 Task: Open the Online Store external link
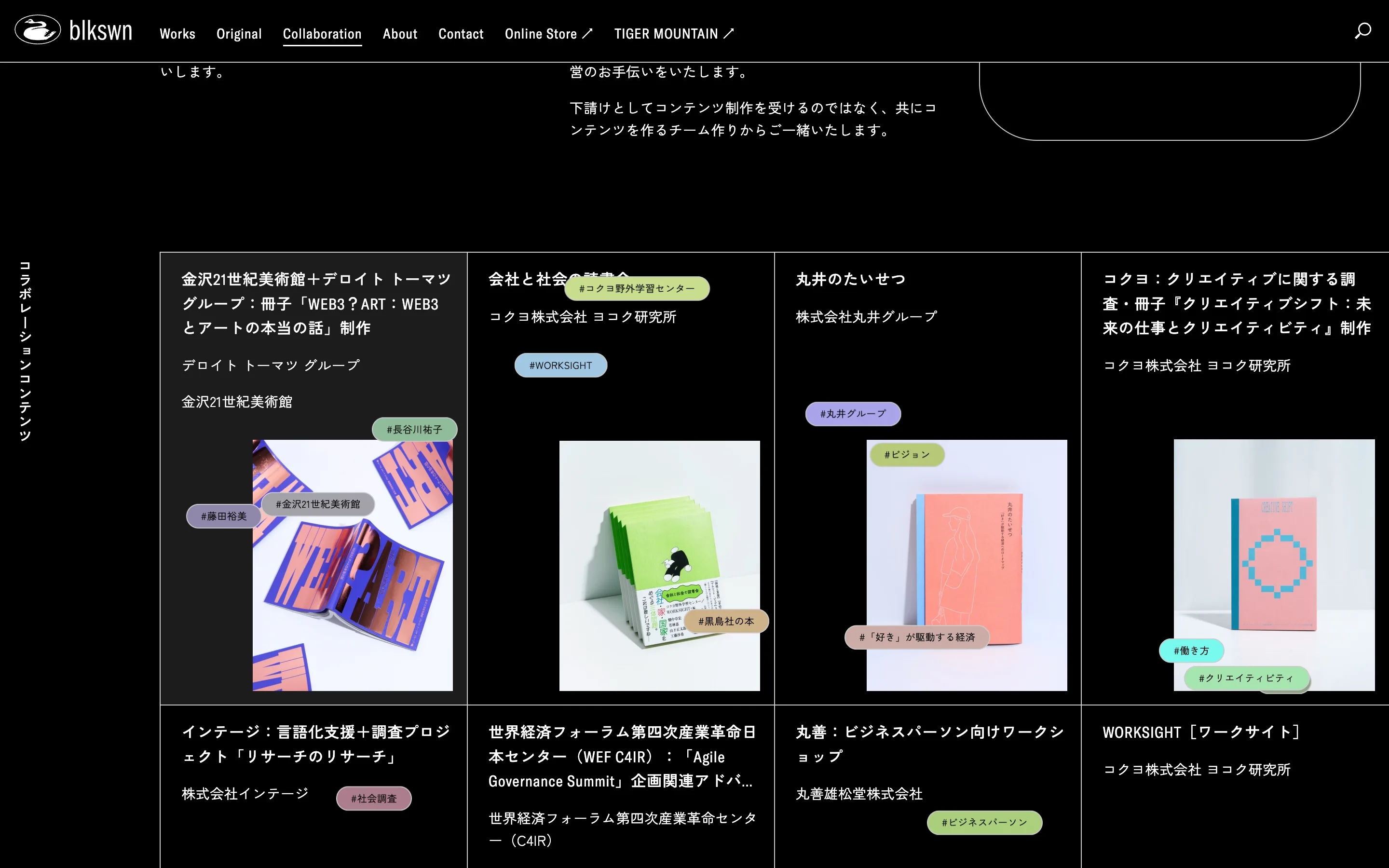pyautogui.click(x=548, y=34)
